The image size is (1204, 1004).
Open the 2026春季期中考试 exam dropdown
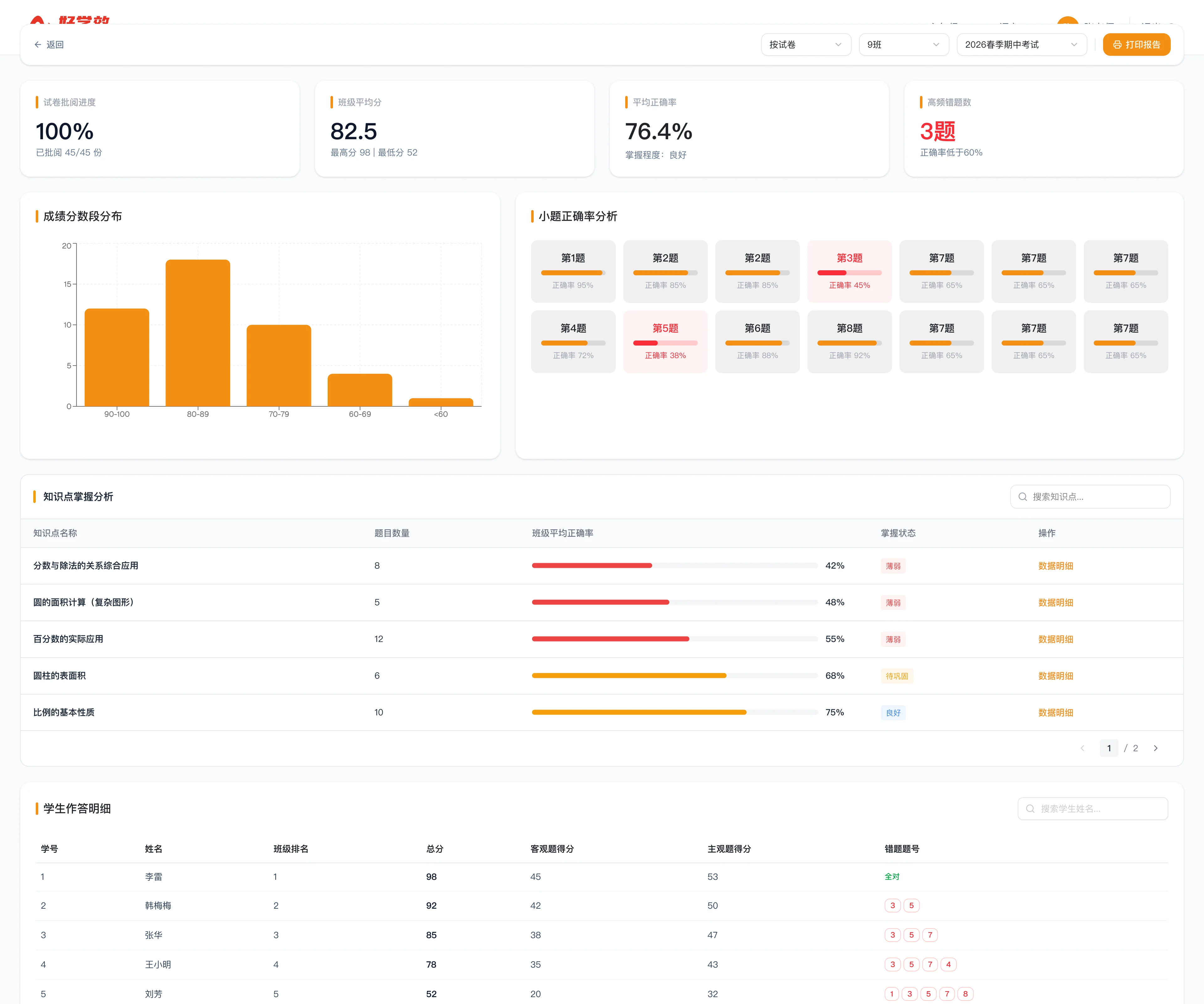click(x=1022, y=45)
